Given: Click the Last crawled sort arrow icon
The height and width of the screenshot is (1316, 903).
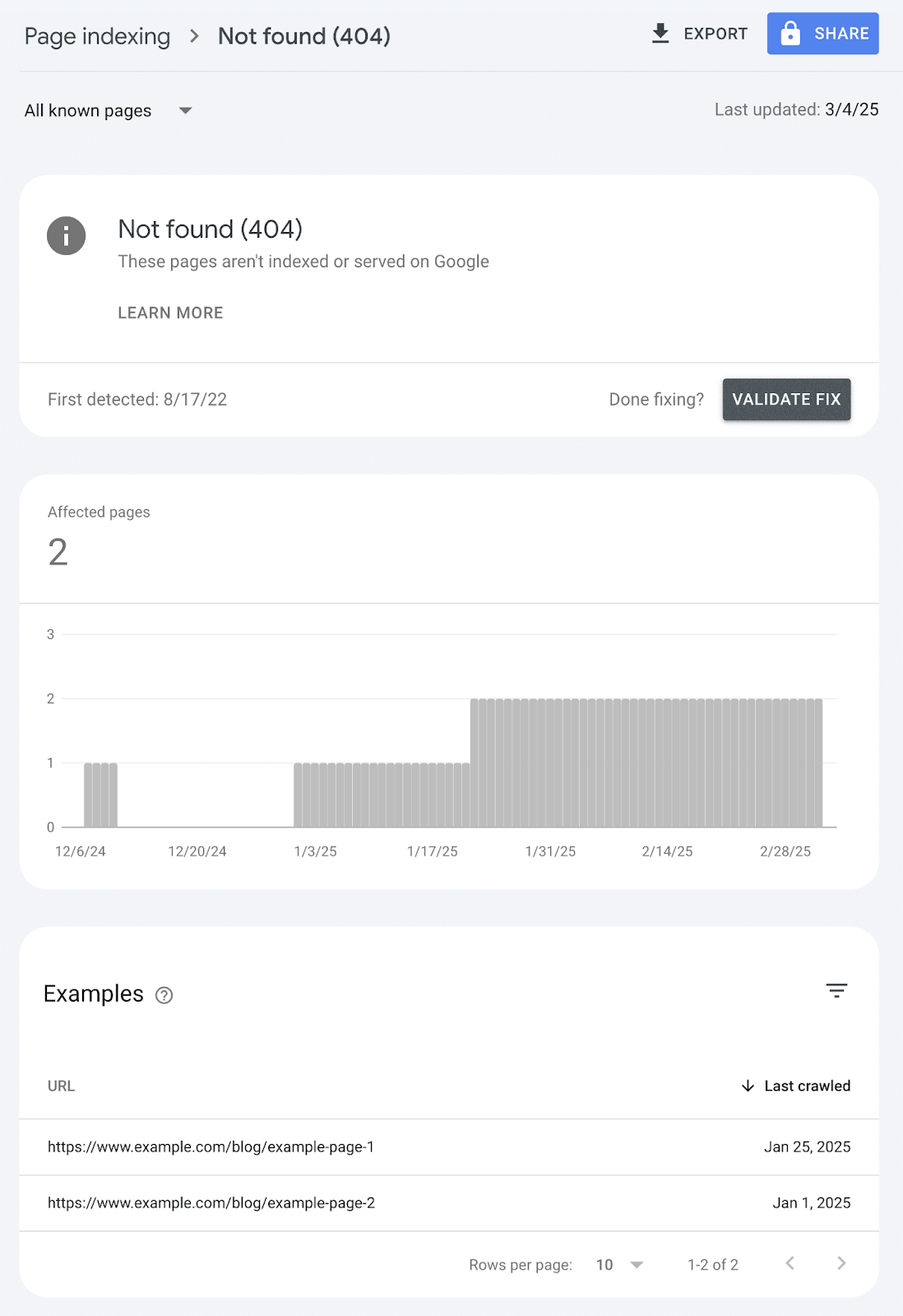Looking at the screenshot, I should [748, 1086].
